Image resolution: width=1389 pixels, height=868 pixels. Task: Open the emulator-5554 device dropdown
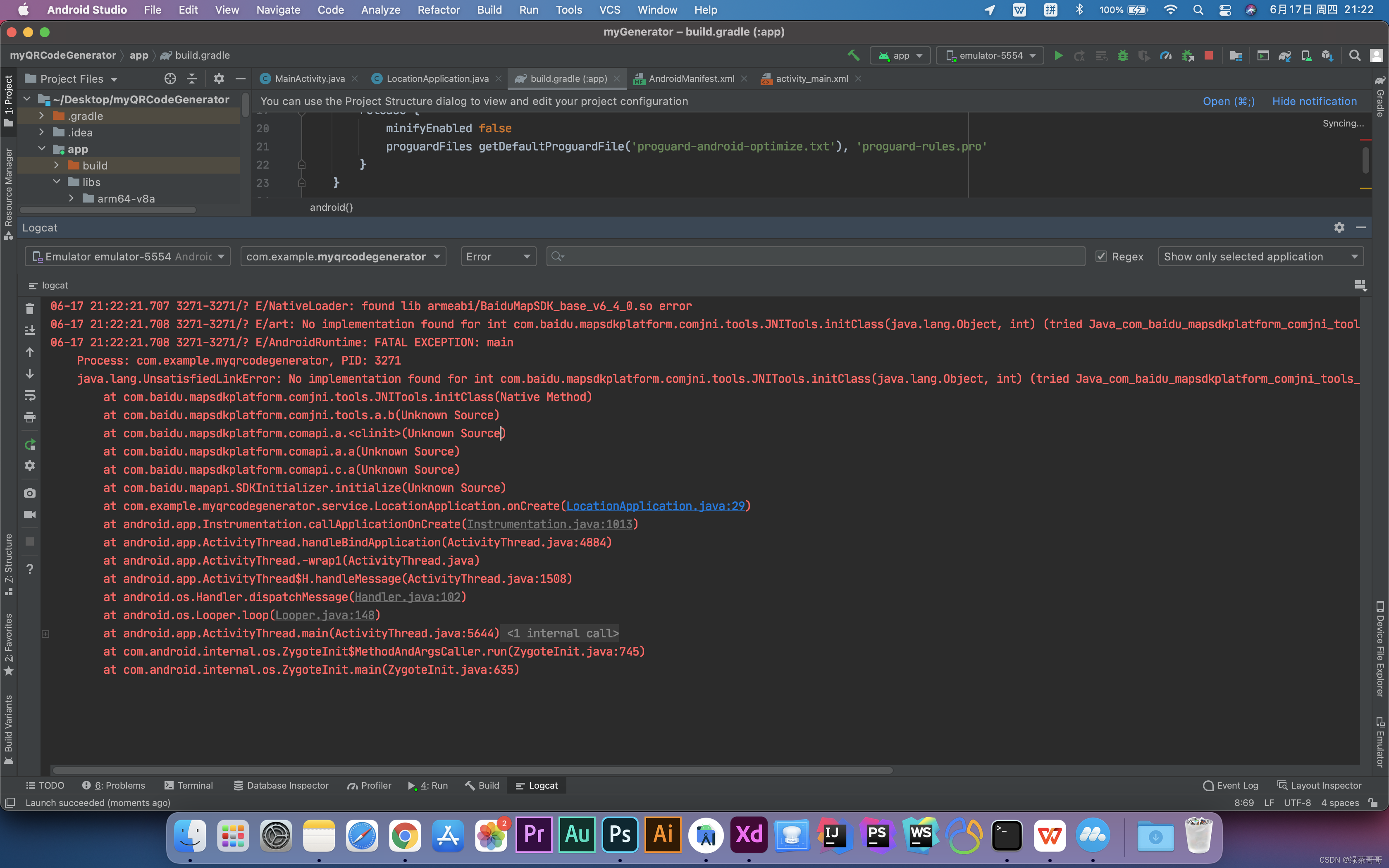(x=990, y=56)
